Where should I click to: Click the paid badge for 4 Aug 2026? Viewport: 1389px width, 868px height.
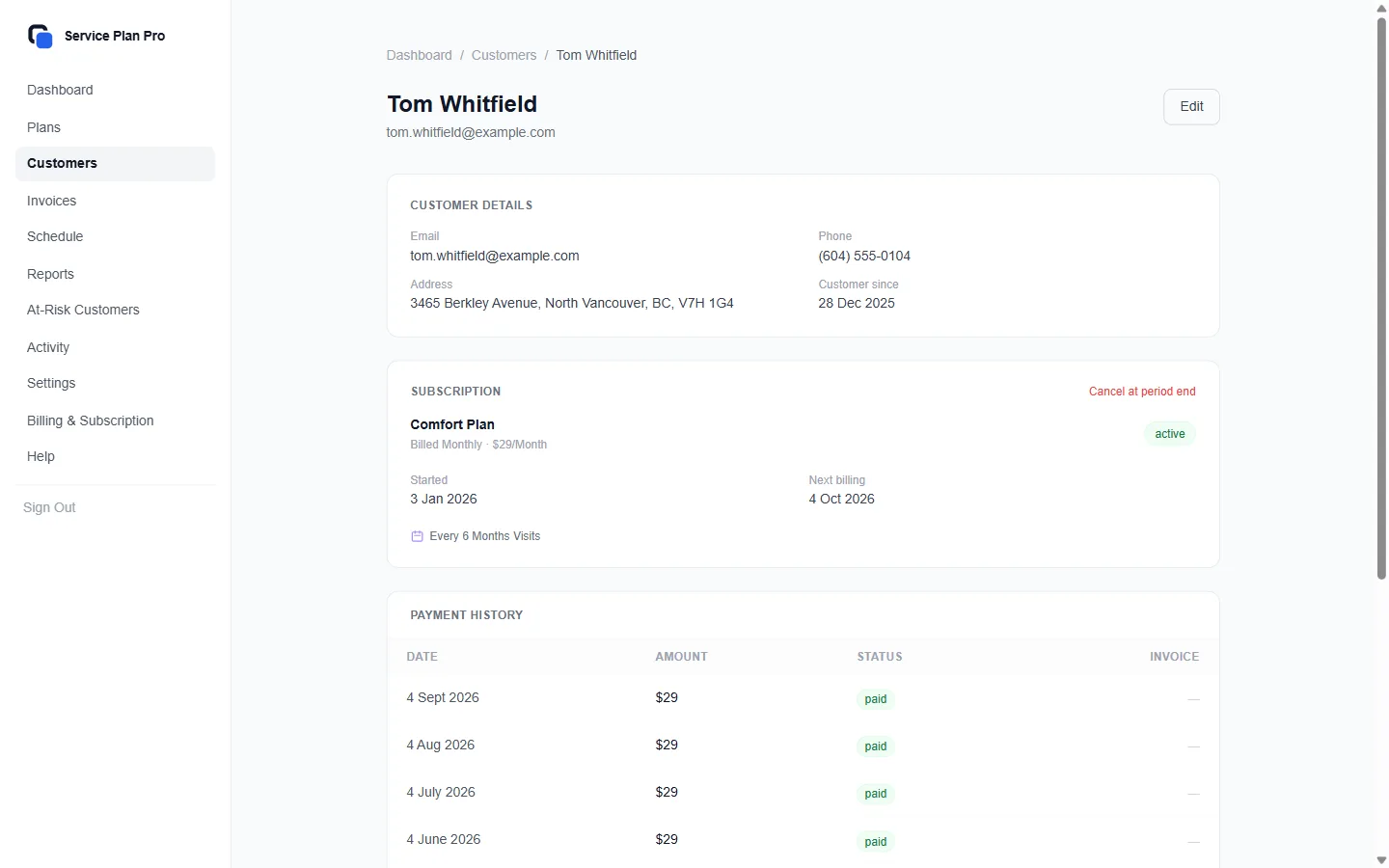tap(876, 746)
